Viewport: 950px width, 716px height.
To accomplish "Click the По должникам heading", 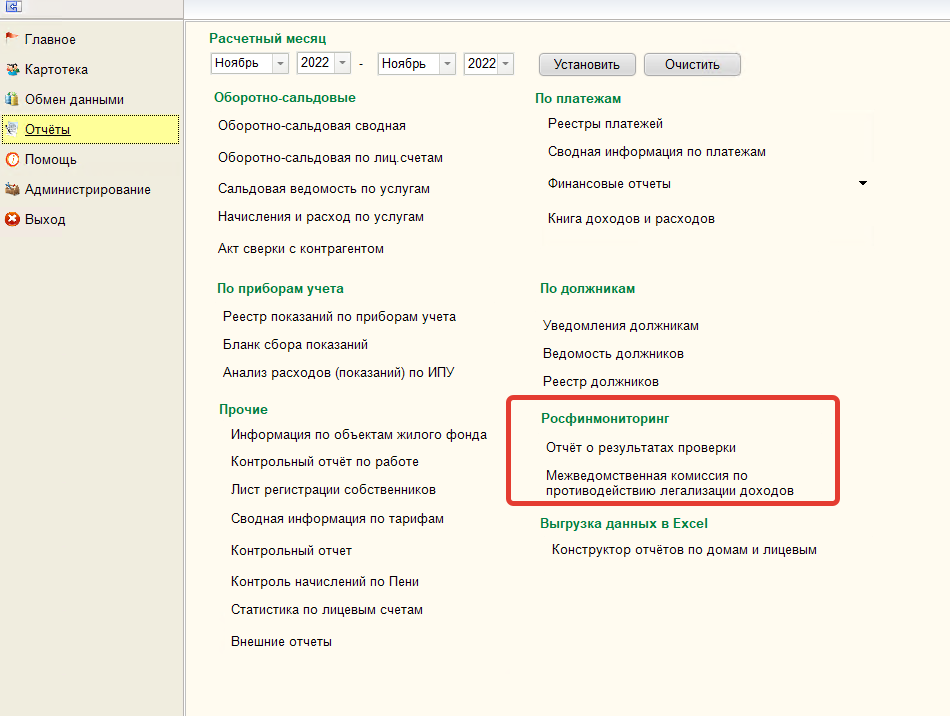I will click(588, 289).
